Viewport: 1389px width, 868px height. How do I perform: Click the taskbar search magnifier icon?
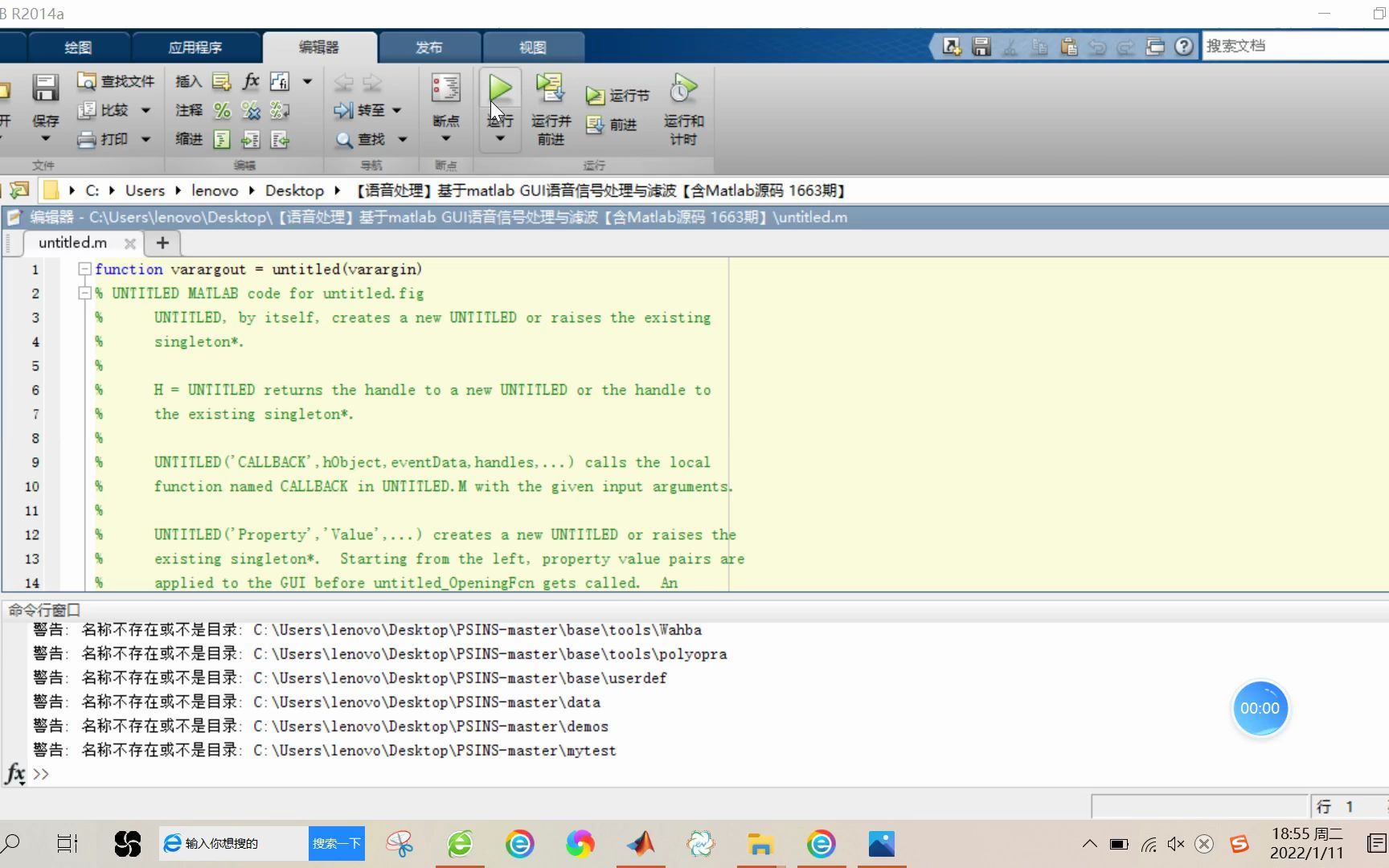(x=11, y=843)
